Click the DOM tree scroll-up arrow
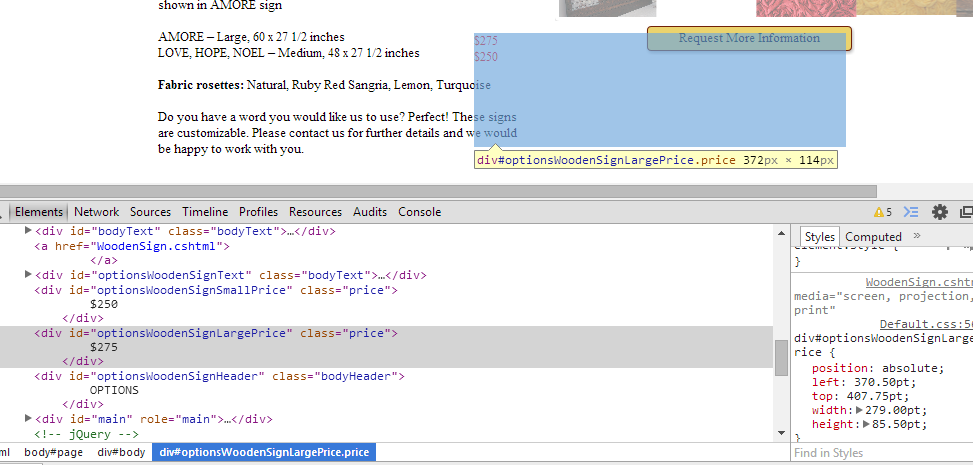This screenshot has width=973, height=465. [x=781, y=233]
